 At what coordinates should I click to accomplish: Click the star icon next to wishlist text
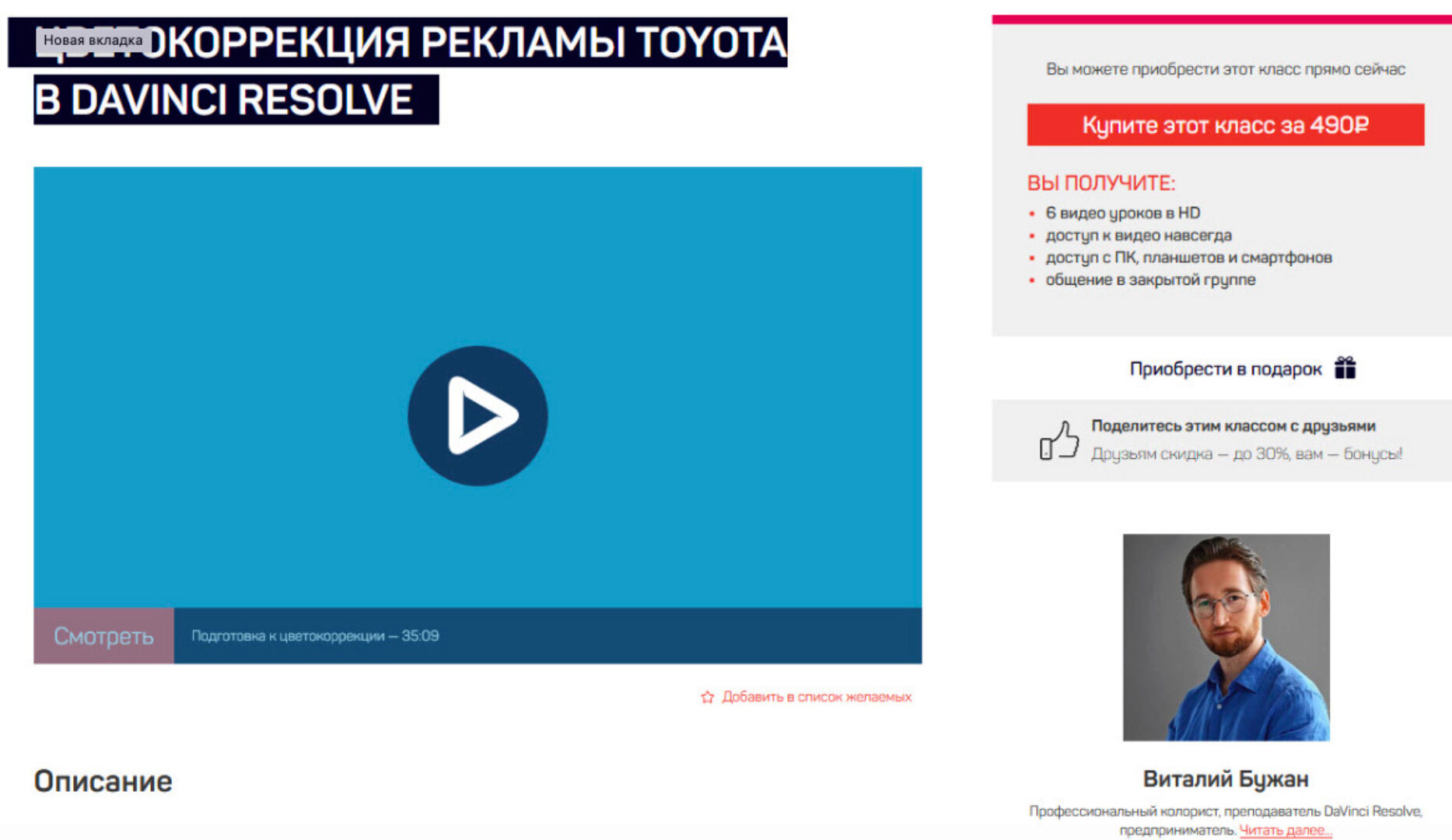(707, 697)
